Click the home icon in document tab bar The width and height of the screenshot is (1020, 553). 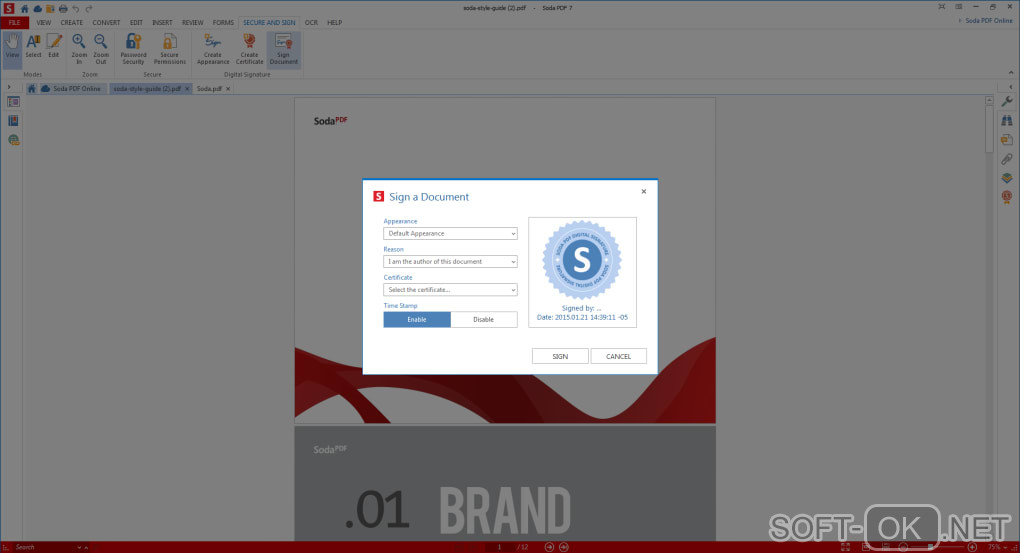[31, 88]
